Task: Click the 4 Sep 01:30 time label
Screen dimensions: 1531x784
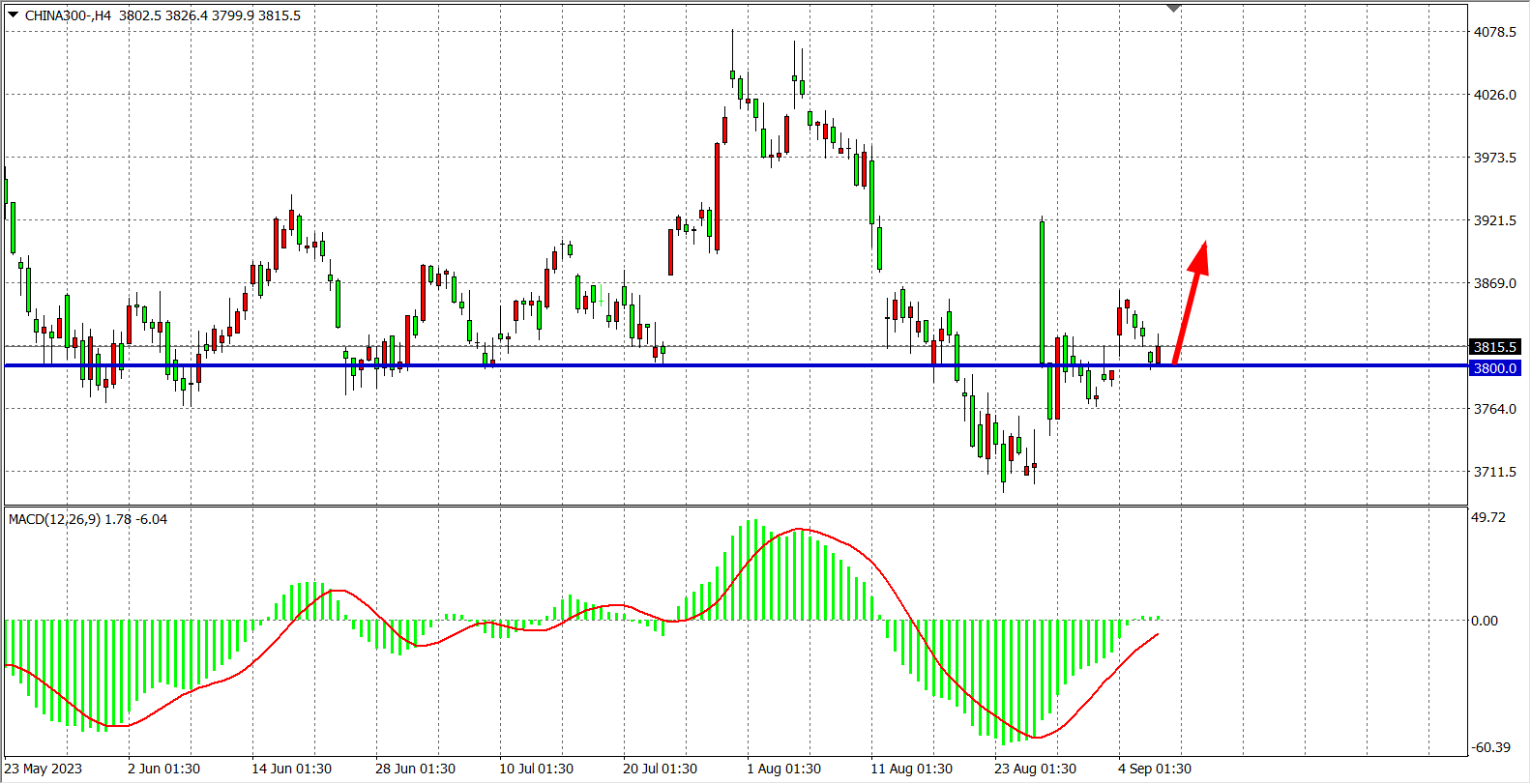Action: pos(1155,769)
